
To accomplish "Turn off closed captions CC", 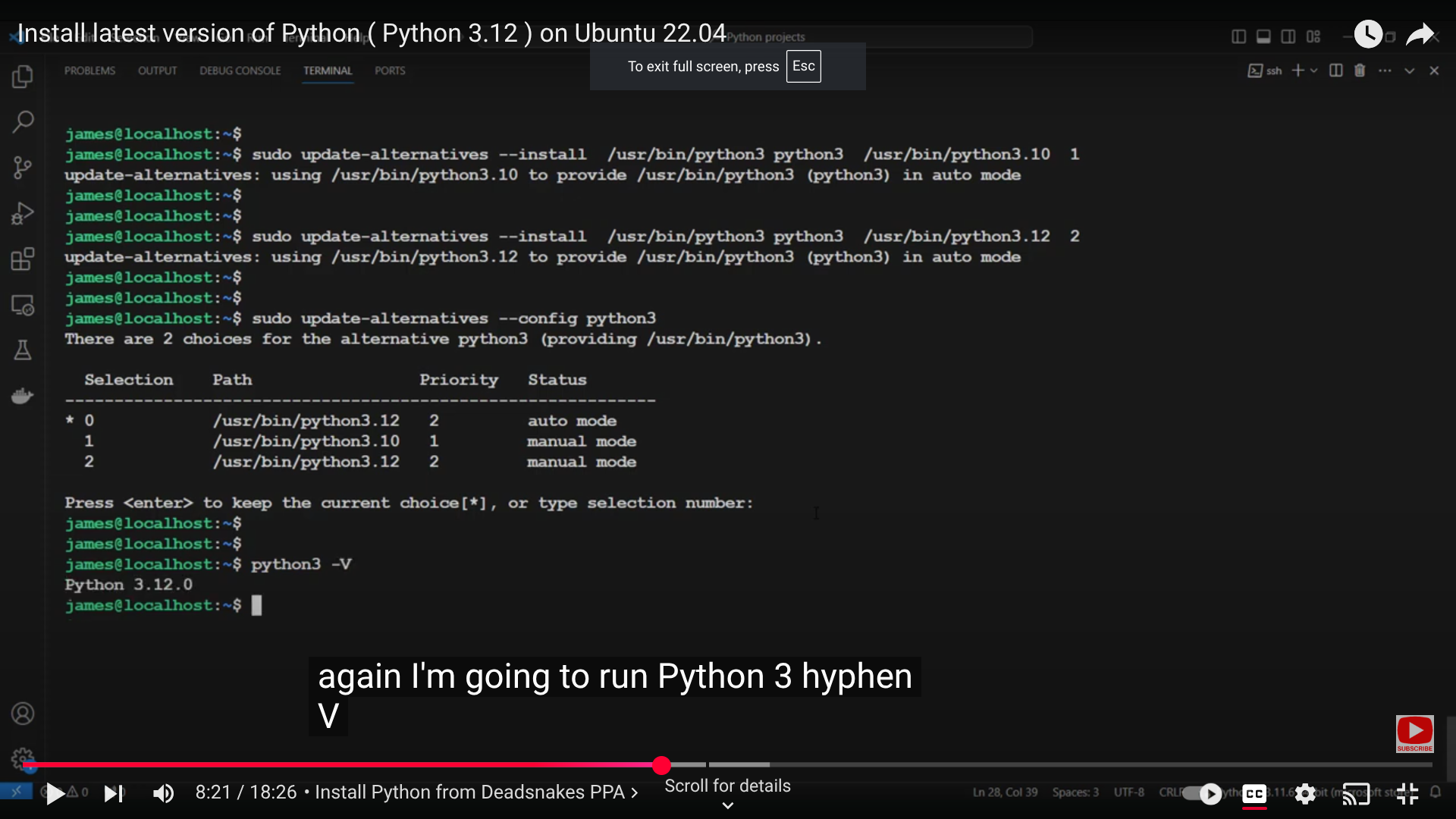I will tap(1254, 794).
